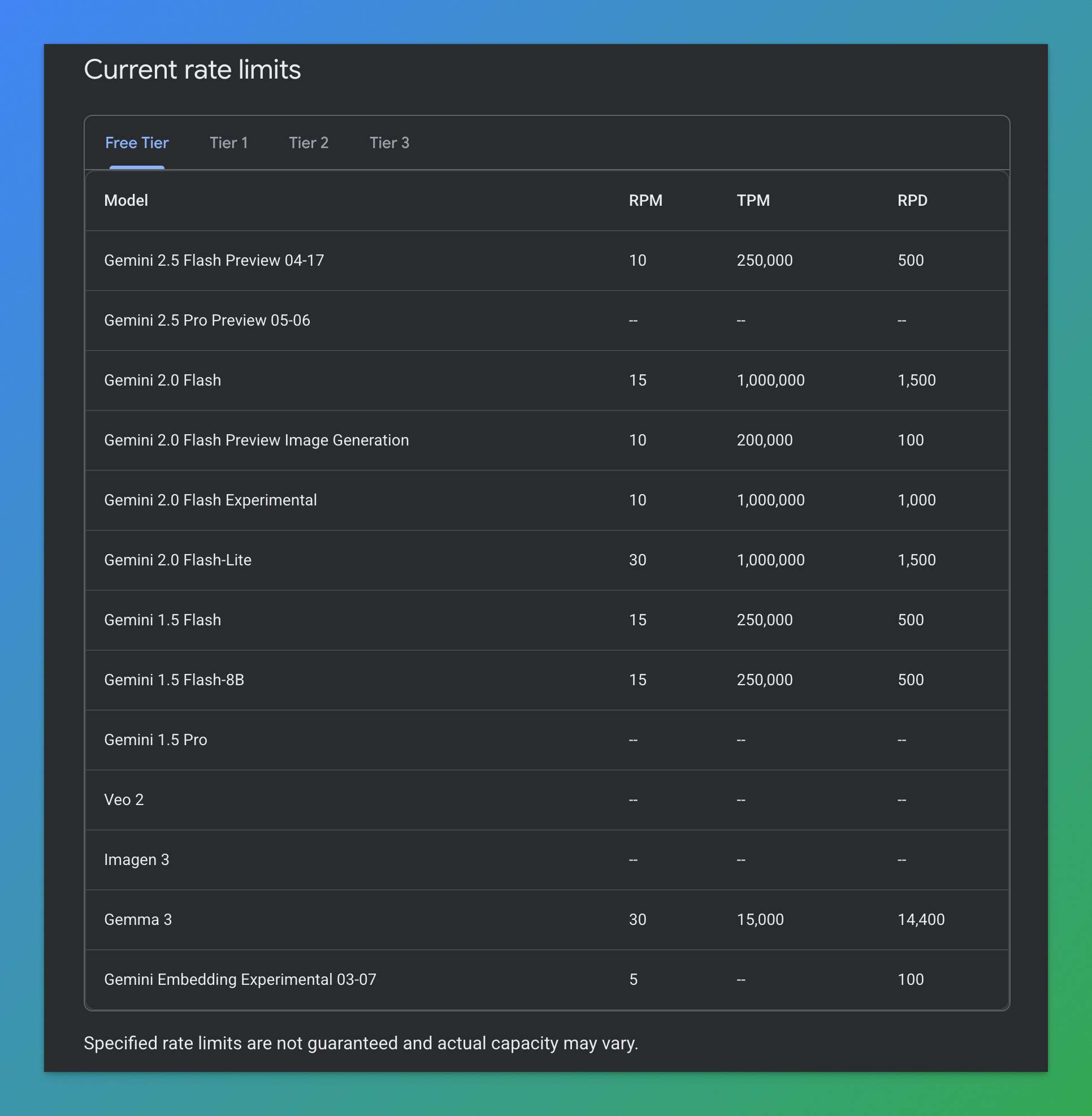The width and height of the screenshot is (1092, 1116).
Task: Click the RPM column header
Action: (645, 200)
